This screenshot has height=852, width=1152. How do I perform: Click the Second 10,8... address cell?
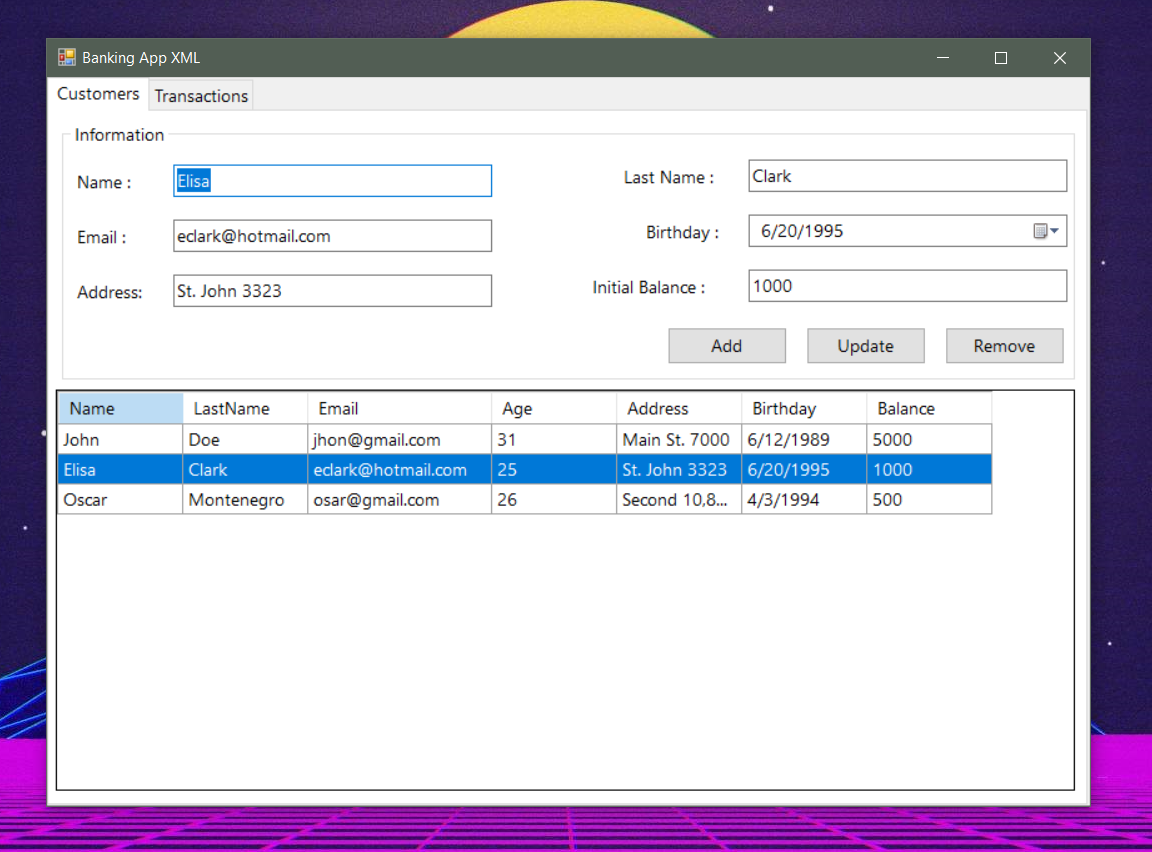678,499
